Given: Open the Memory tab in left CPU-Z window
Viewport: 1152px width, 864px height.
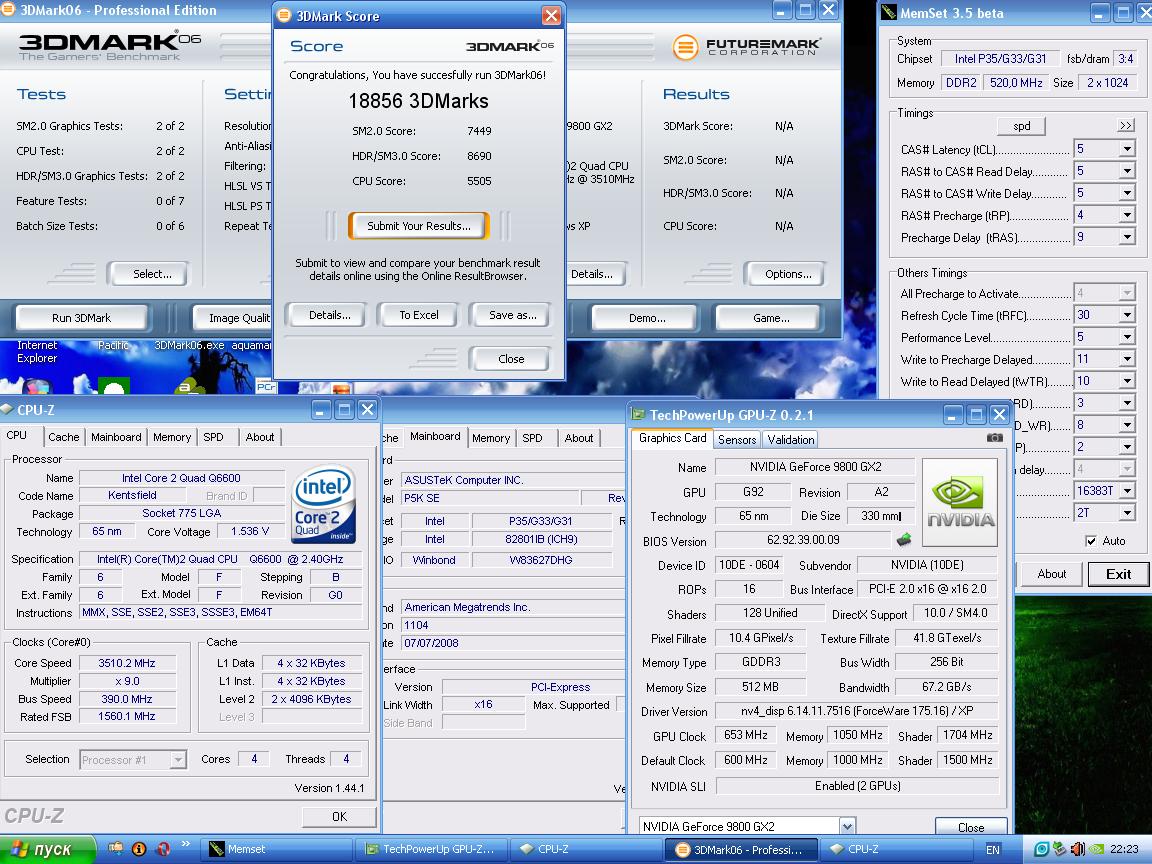Looking at the screenshot, I should pos(172,437).
